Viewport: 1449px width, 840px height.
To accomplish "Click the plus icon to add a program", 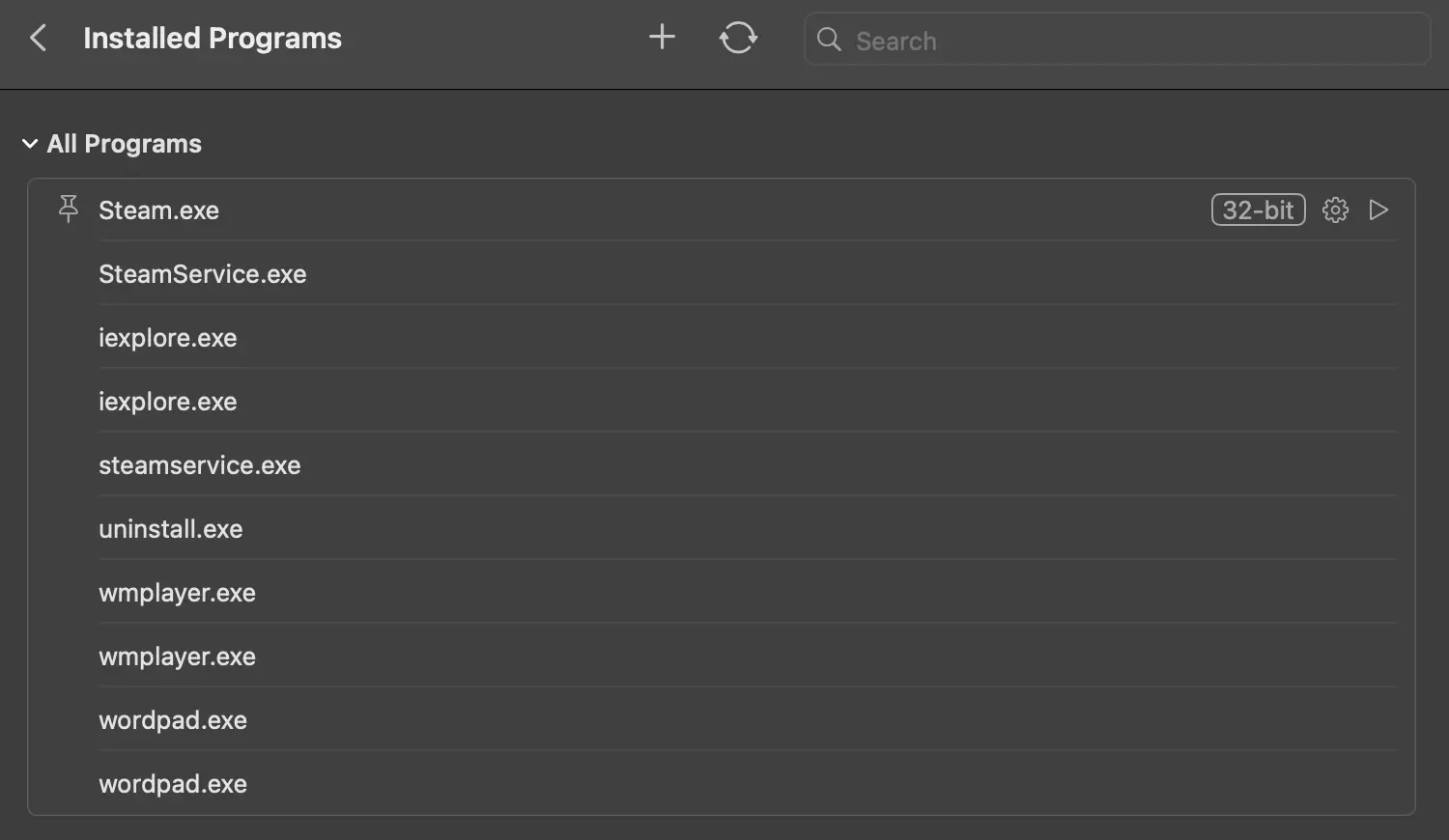I will (662, 38).
